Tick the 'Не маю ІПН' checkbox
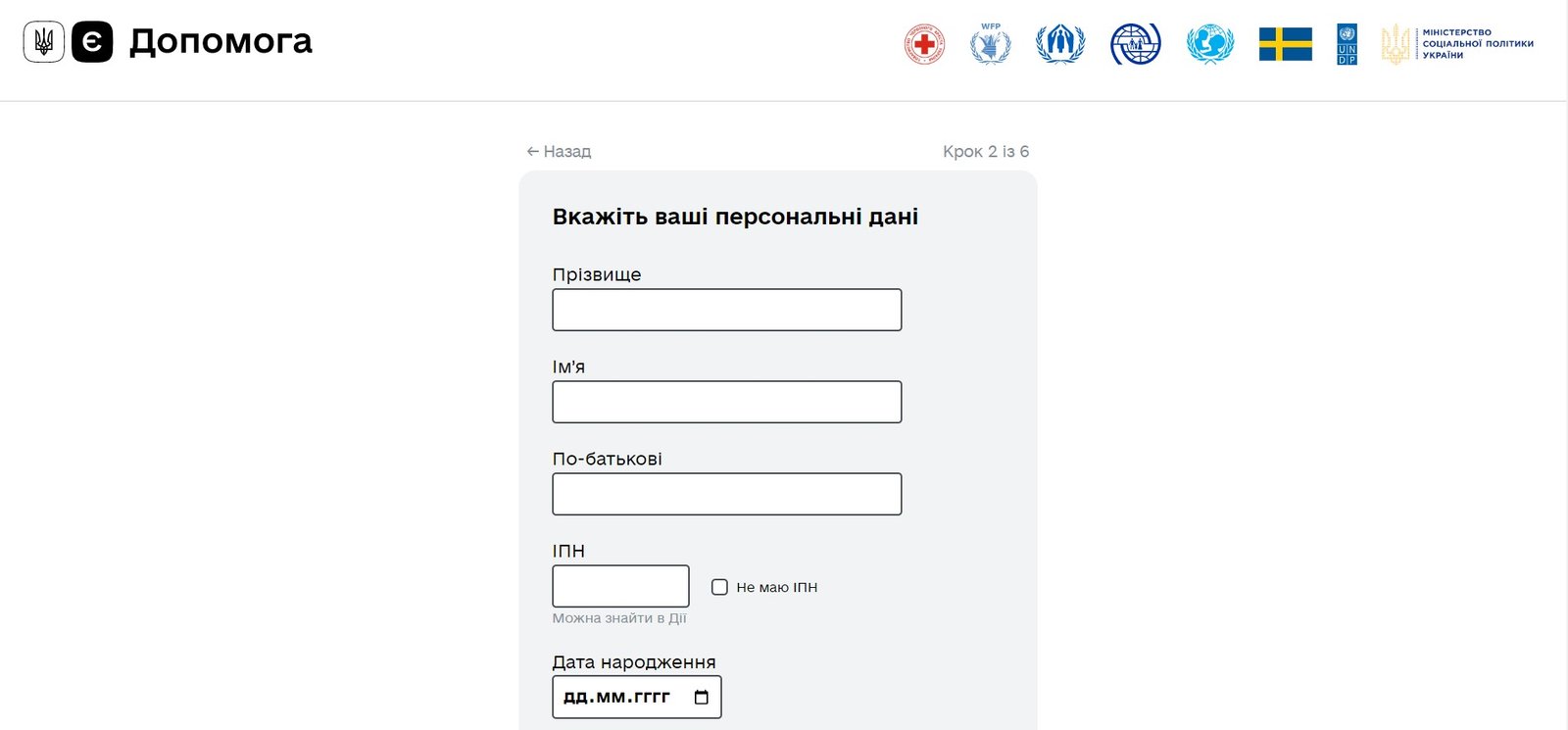This screenshot has height=730, width=1568. point(719,587)
